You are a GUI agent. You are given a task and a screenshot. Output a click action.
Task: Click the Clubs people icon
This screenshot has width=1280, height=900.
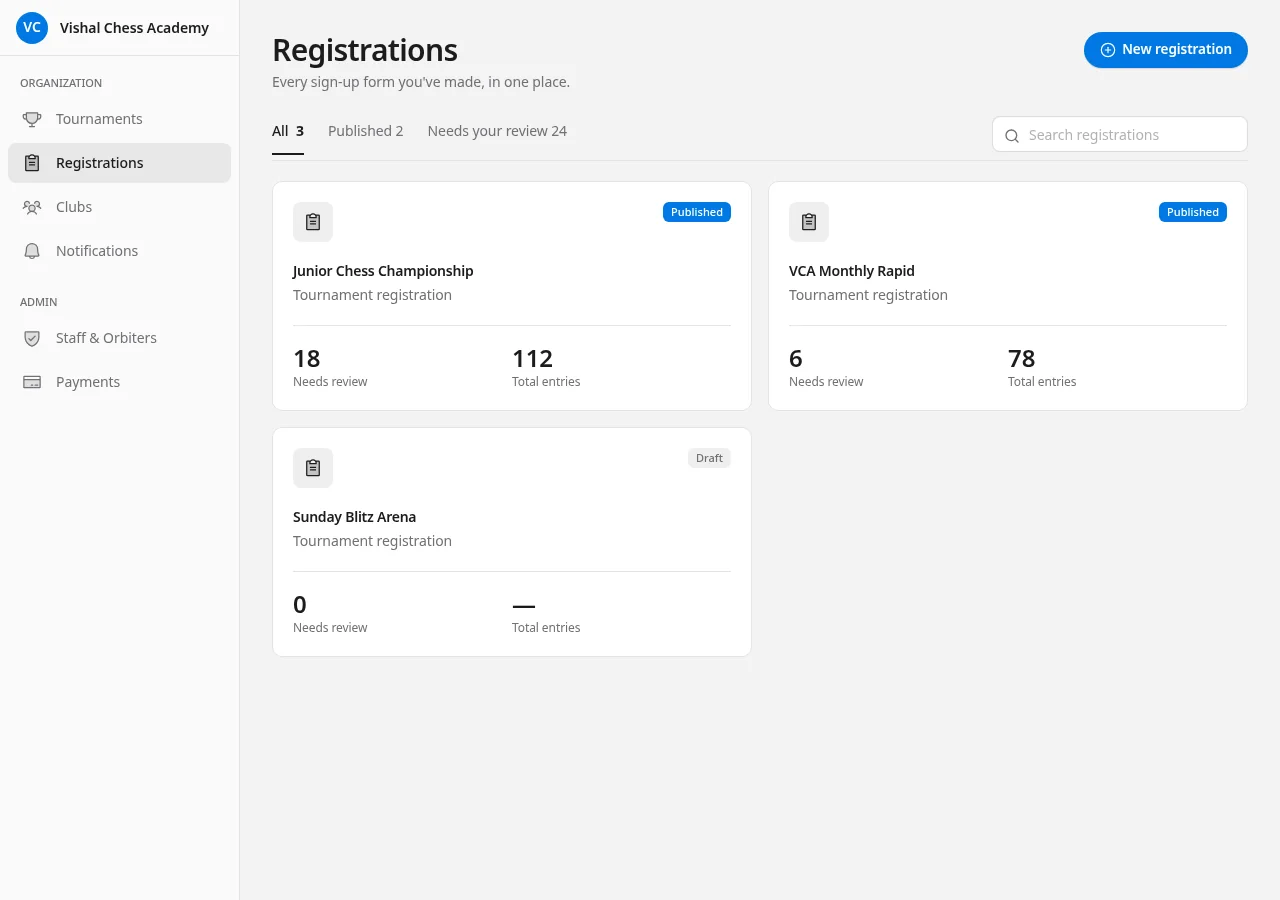(32, 207)
